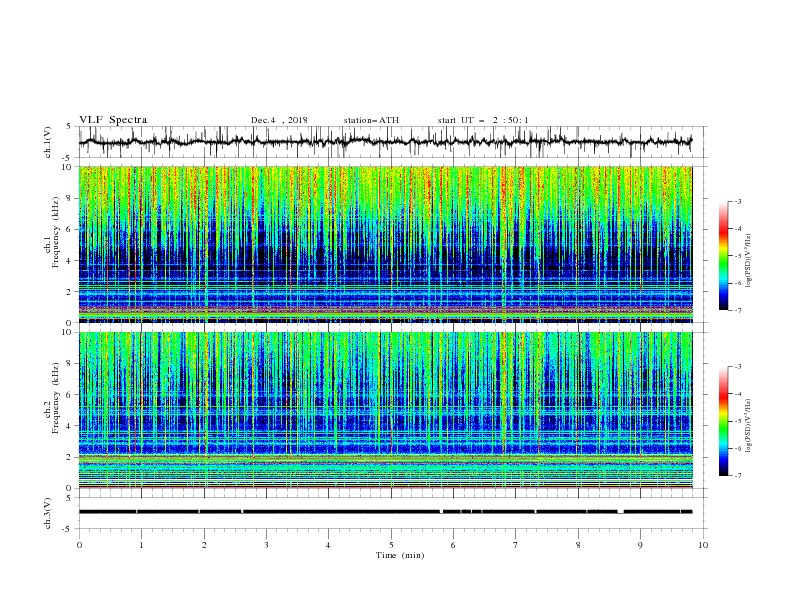
Task: Click the "4" kHz tick on the ch.2 frequency axis
Action: pos(70,426)
